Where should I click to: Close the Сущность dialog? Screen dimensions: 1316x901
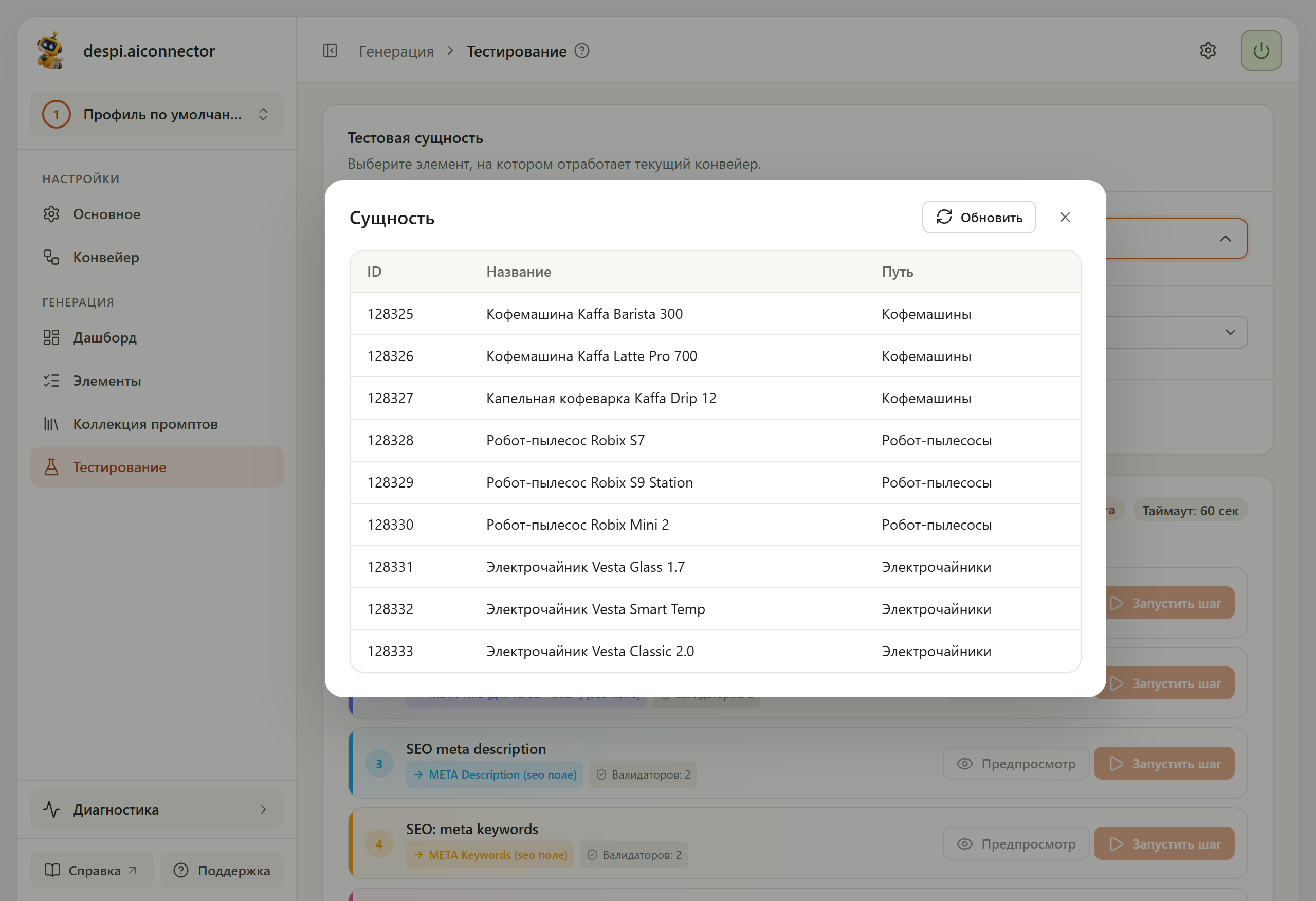pos(1065,217)
